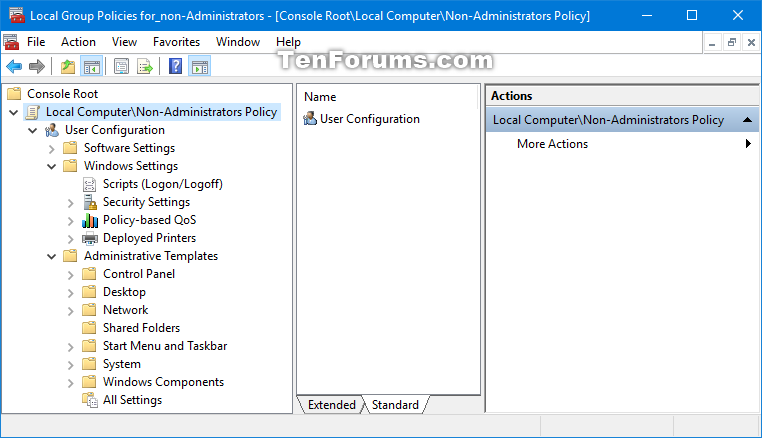Expand the System folder node
762x438 pixels.
[70, 365]
